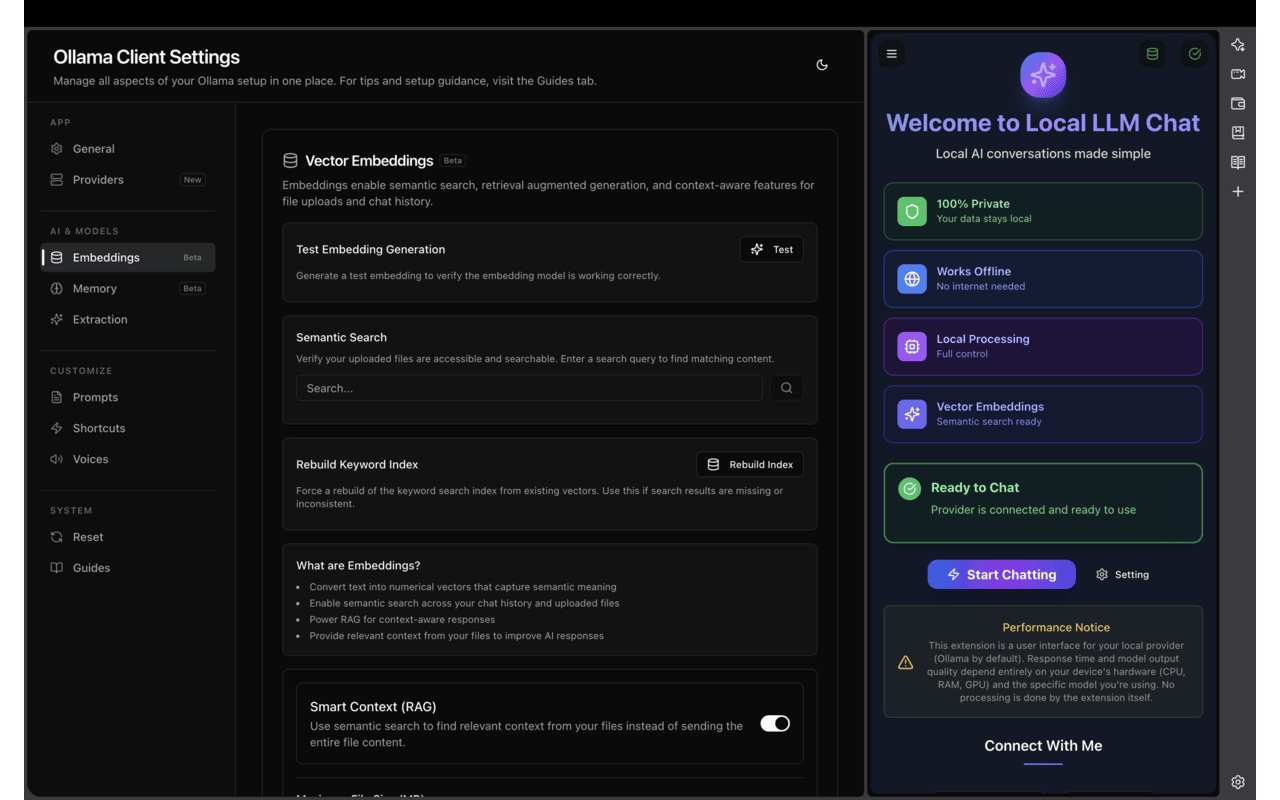Open the Providers settings section
This screenshot has height=800, width=1280.
(x=128, y=180)
